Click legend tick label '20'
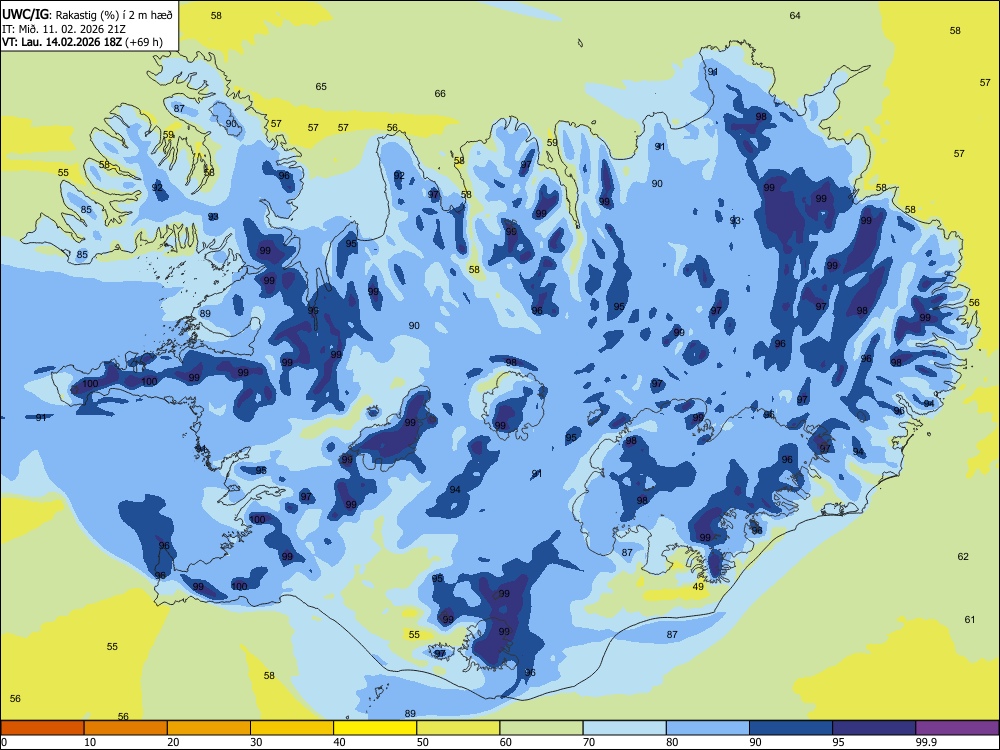Image resolution: width=1000 pixels, height=750 pixels. [173, 742]
